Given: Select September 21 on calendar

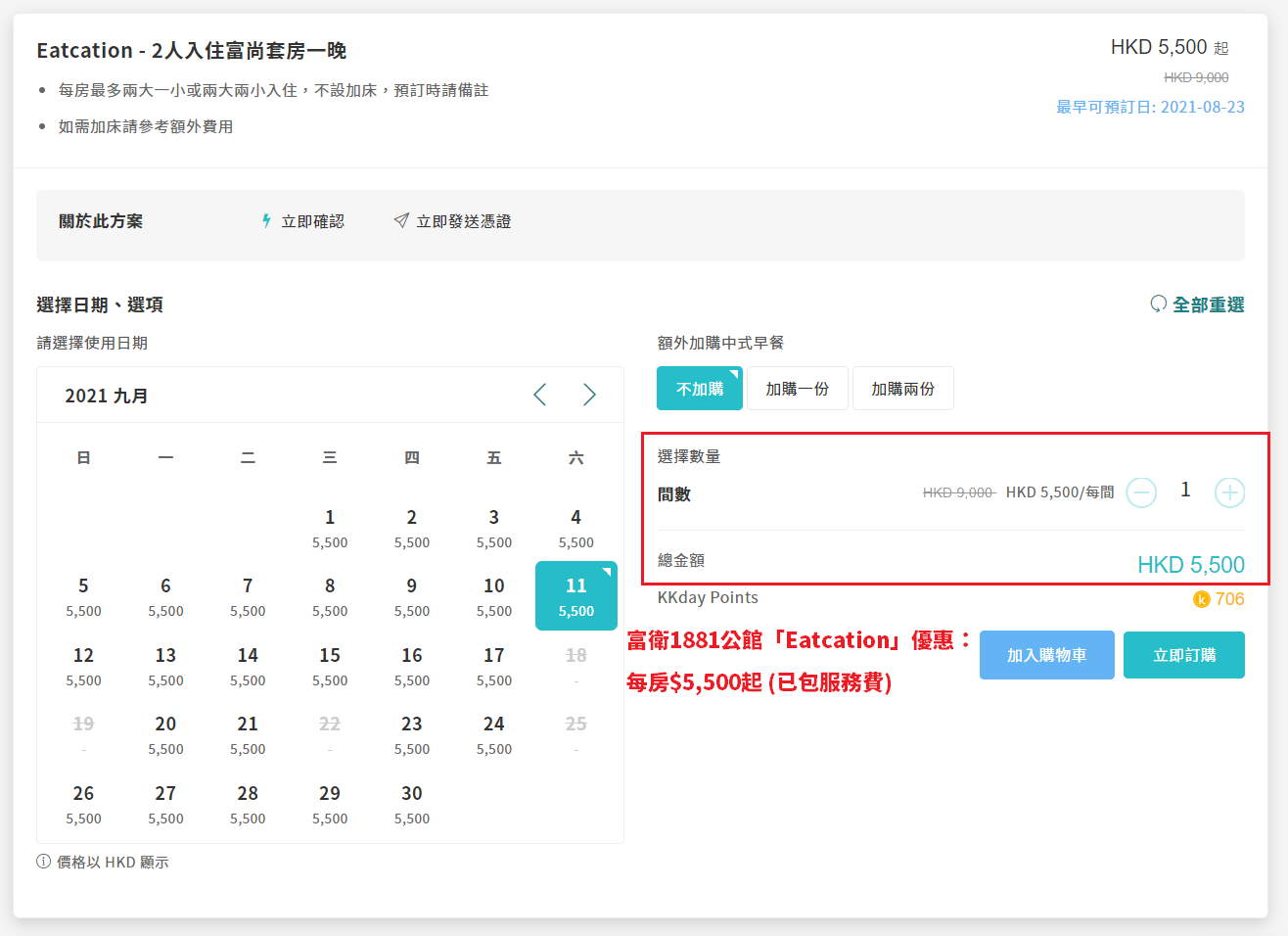Looking at the screenshot, I should click(248, 734).
